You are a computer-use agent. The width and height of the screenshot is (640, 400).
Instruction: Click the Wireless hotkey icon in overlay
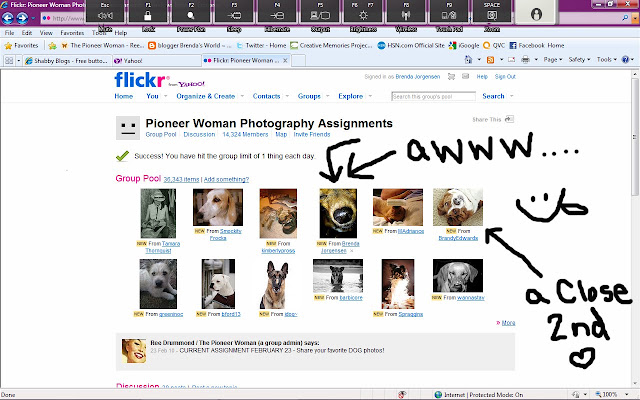[406, 16]
